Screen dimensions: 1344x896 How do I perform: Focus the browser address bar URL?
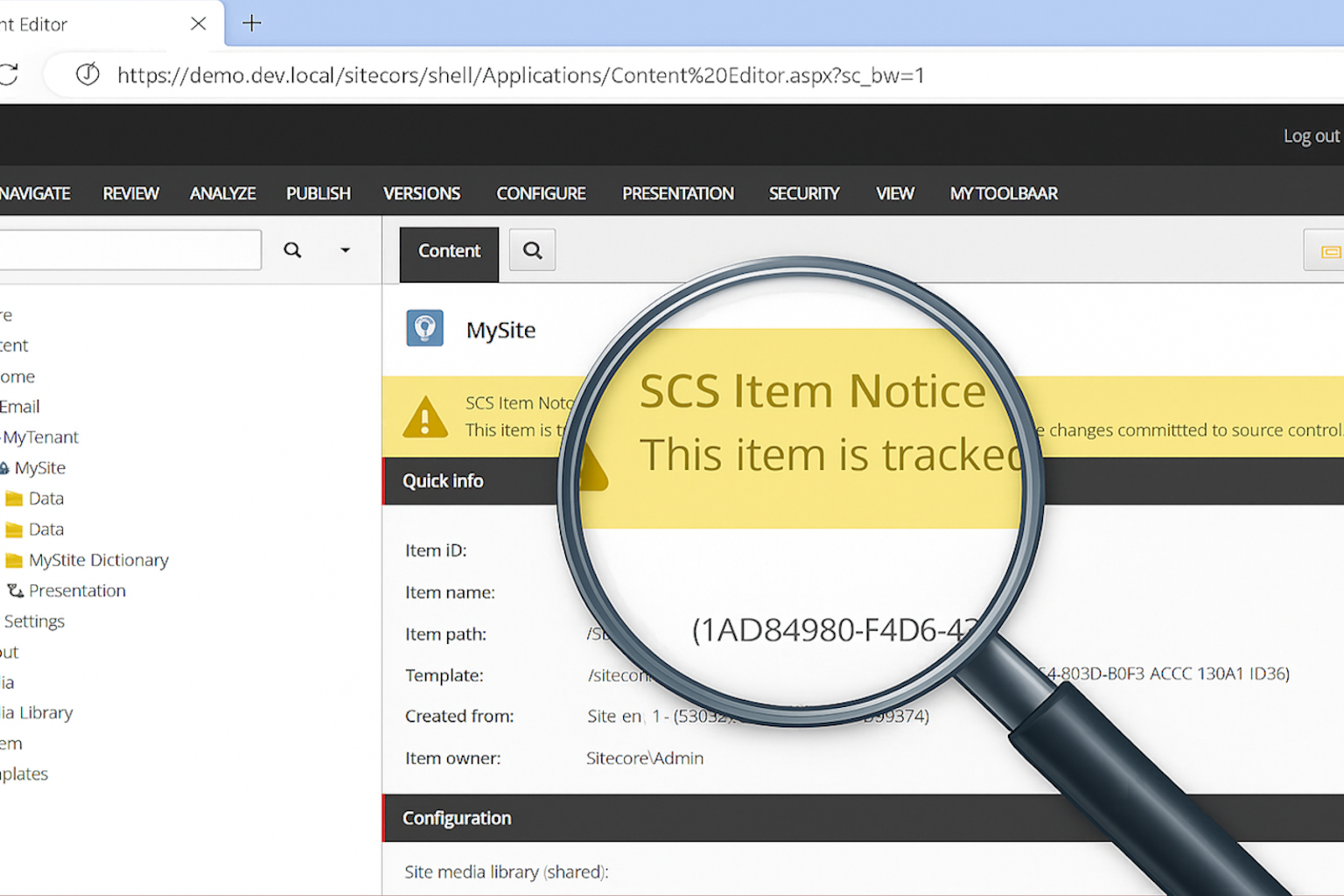coord(521,75)
